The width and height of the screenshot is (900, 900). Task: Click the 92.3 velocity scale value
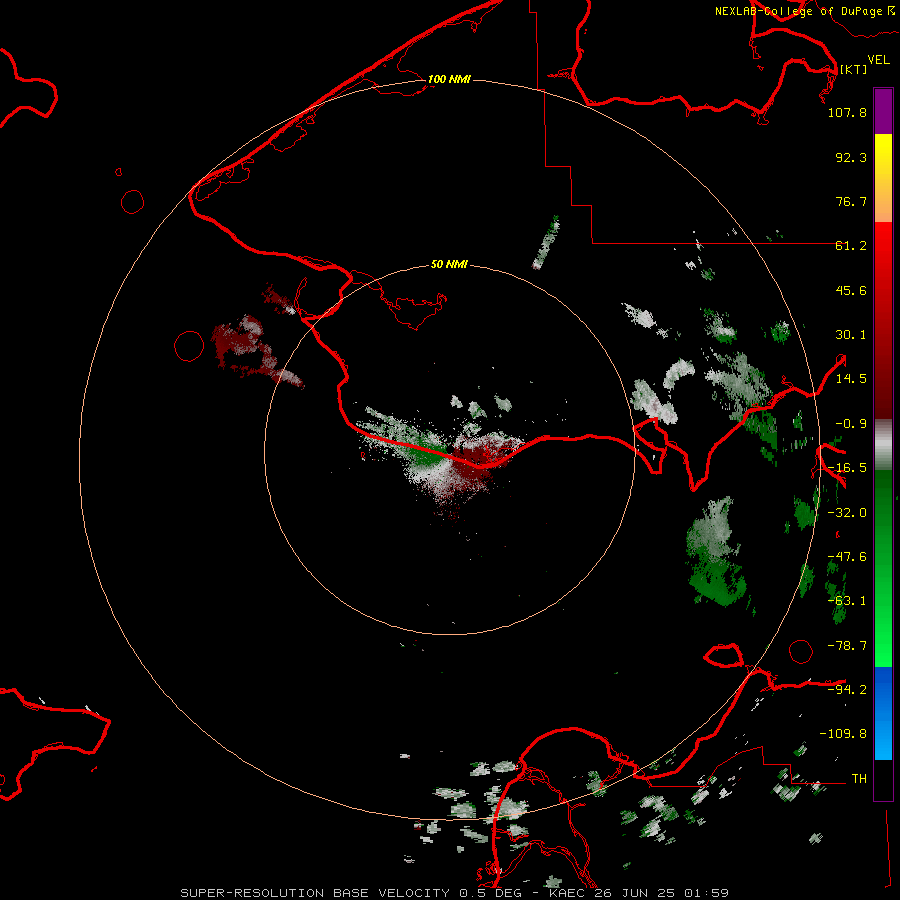[851, 157]
